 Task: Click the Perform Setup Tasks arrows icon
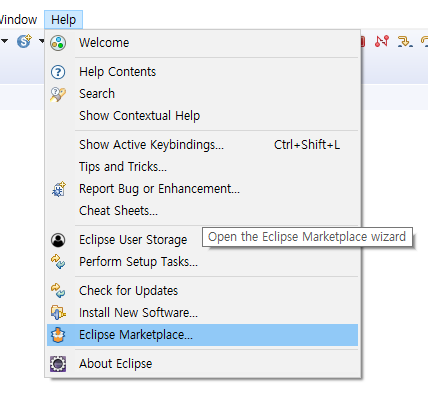(x=58, y=262)
